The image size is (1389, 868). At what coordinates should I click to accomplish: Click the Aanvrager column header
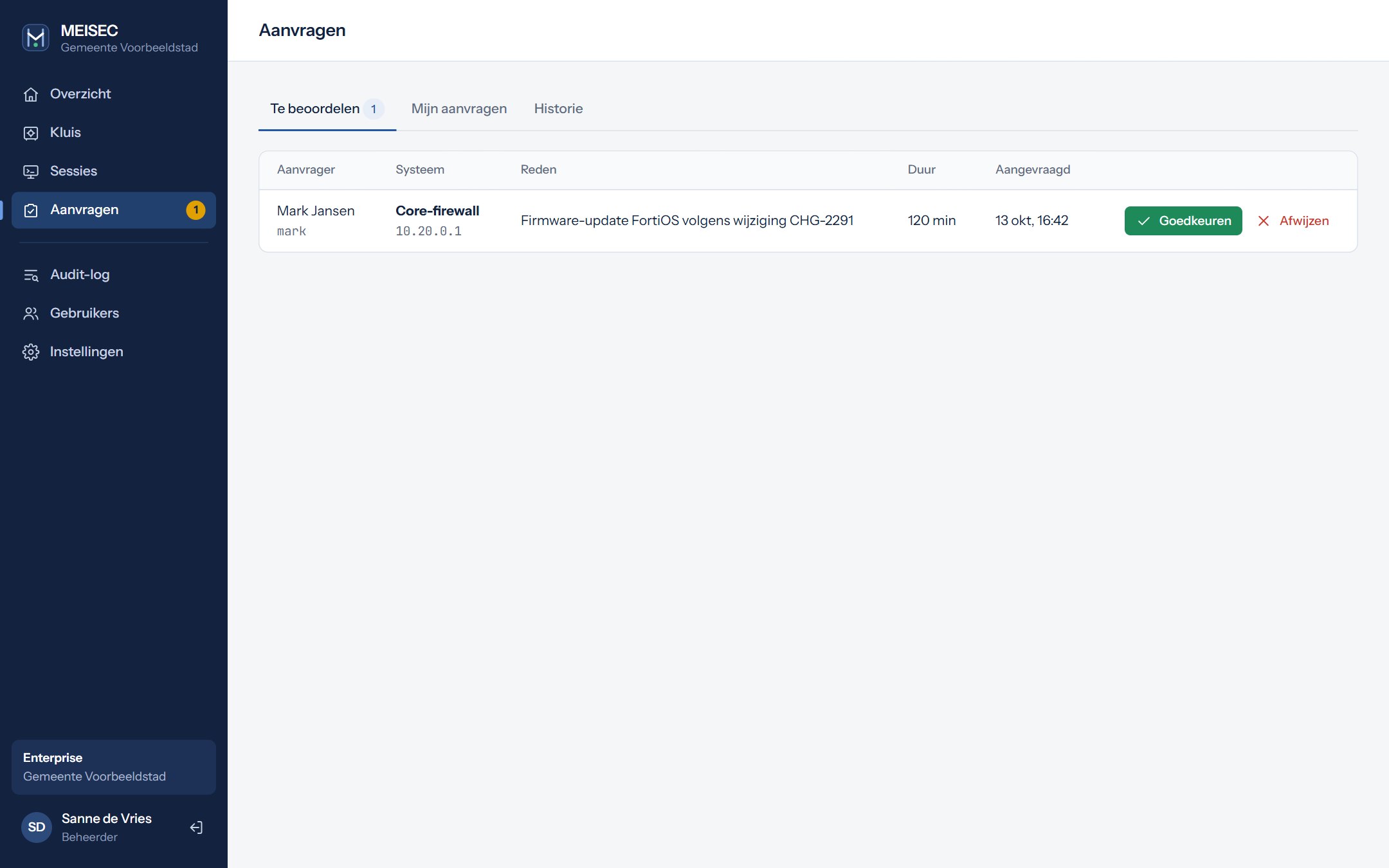(x=306, y=170)
